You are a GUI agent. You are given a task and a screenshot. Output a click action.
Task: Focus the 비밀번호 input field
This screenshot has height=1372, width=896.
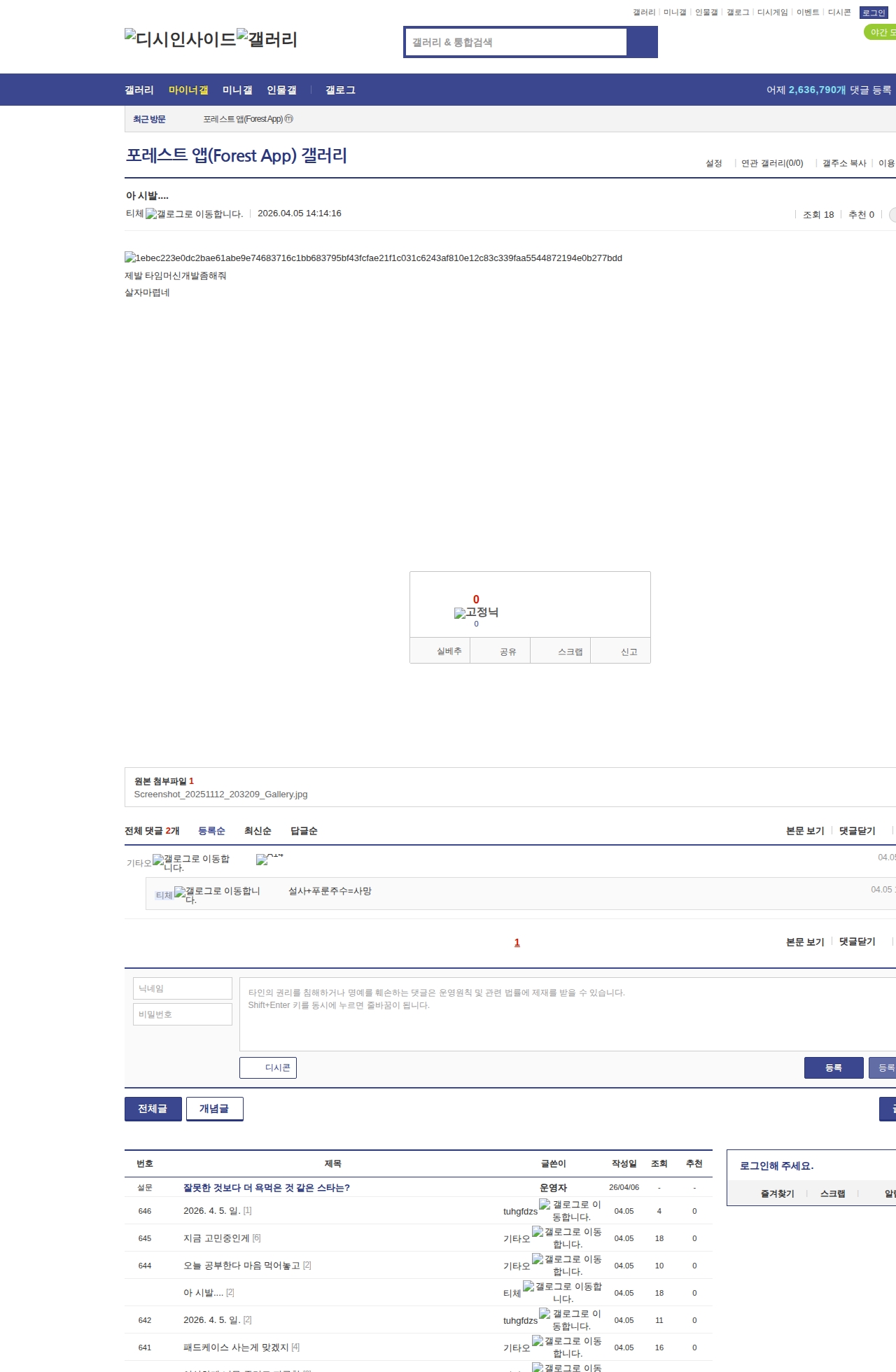[183, 1014]
